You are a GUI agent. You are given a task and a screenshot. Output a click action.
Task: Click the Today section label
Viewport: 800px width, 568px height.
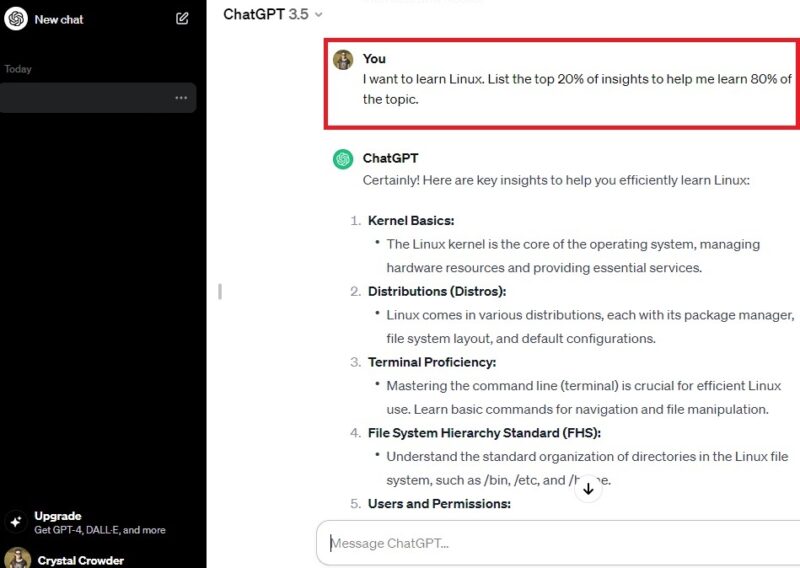point(18,69)
